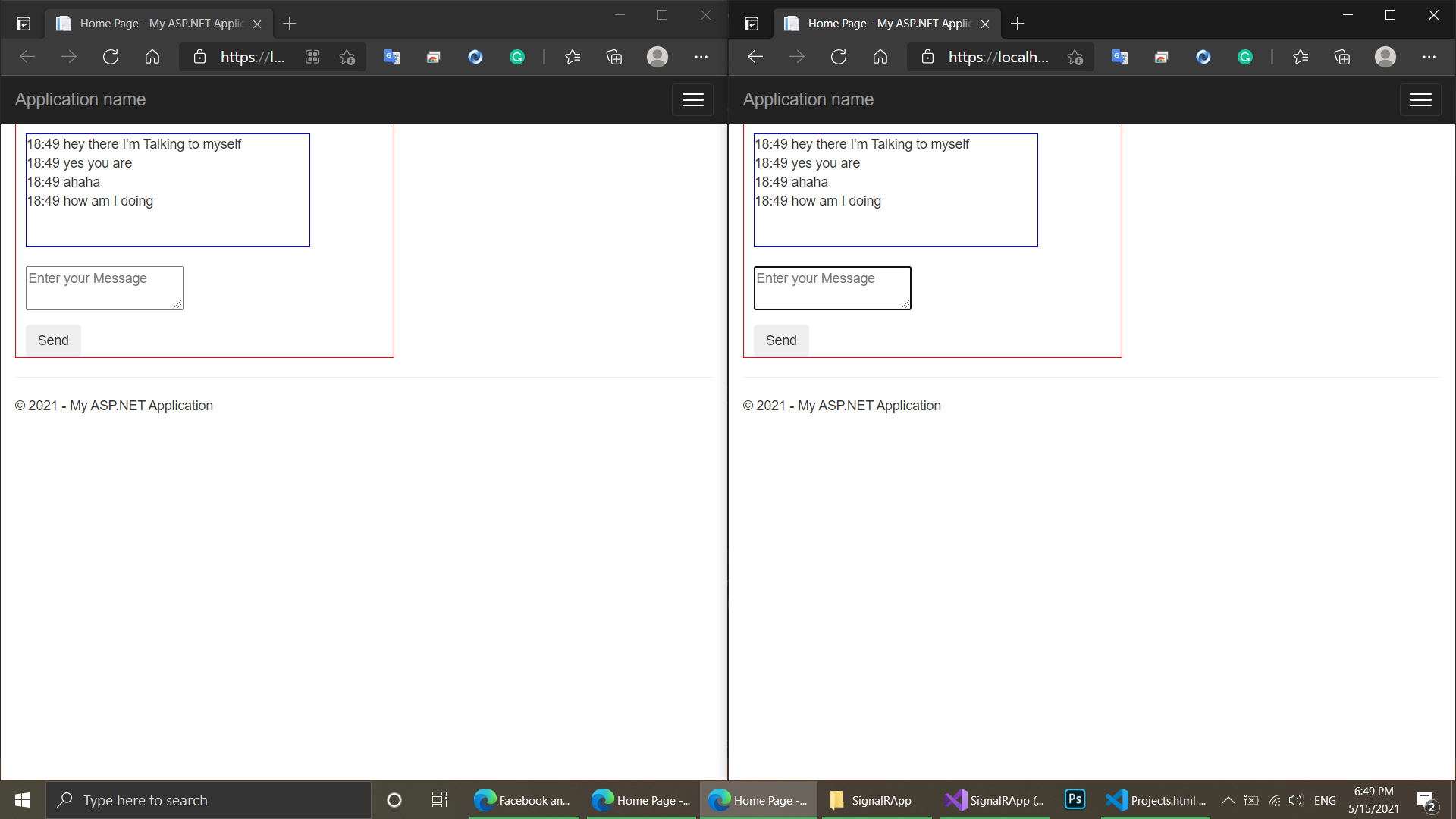The height and width of the screenshot is (819, 1456).
Task: Open the apps grid icon in left address bar
Action: [x=312, y=57]
